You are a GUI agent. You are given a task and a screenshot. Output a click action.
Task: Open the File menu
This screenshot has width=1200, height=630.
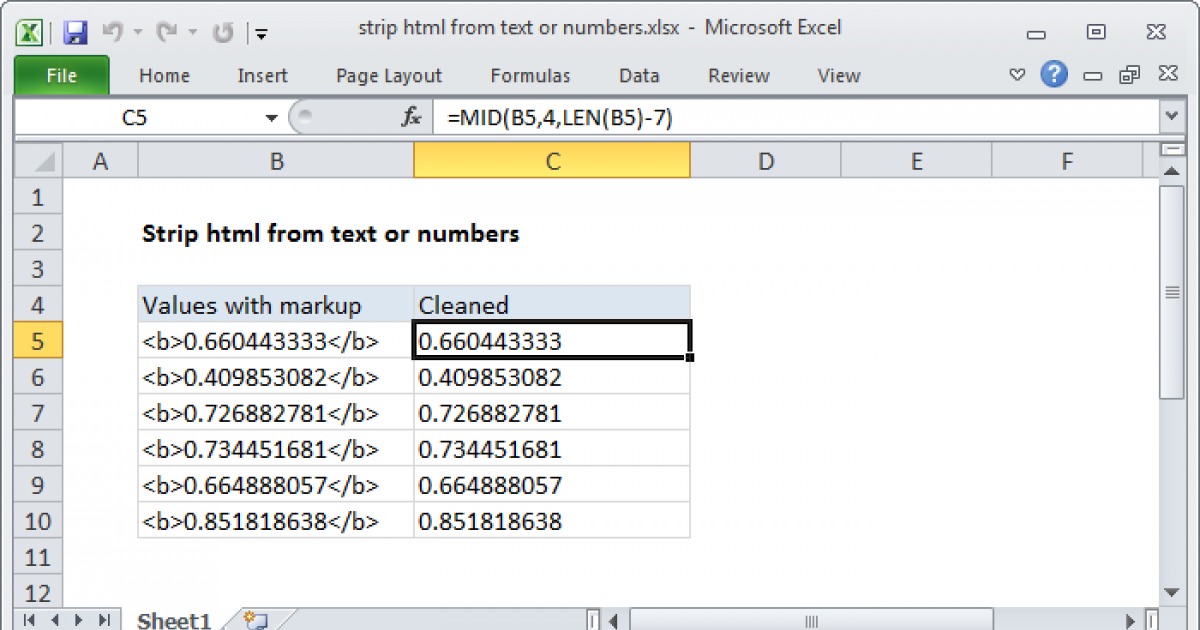click(61, 75)
